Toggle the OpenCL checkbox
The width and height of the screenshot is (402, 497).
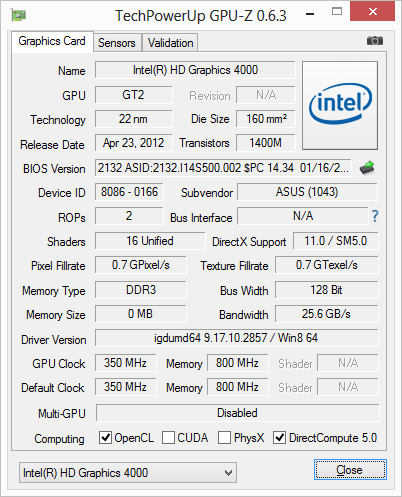105,437
